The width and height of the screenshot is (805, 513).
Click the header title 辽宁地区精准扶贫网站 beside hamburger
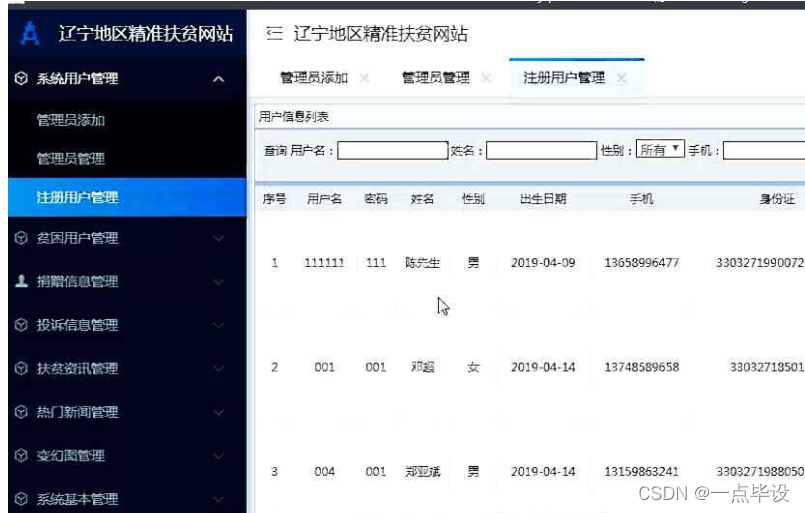click(x=380, y=34)
